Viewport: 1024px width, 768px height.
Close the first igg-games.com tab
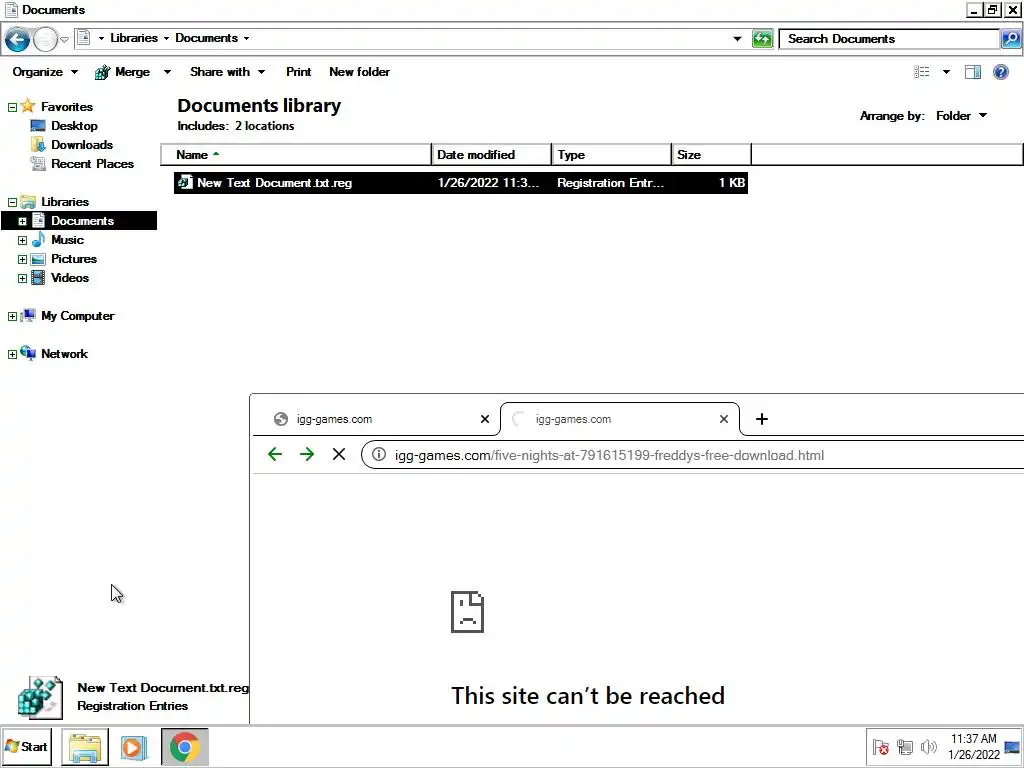coord(485,419)
